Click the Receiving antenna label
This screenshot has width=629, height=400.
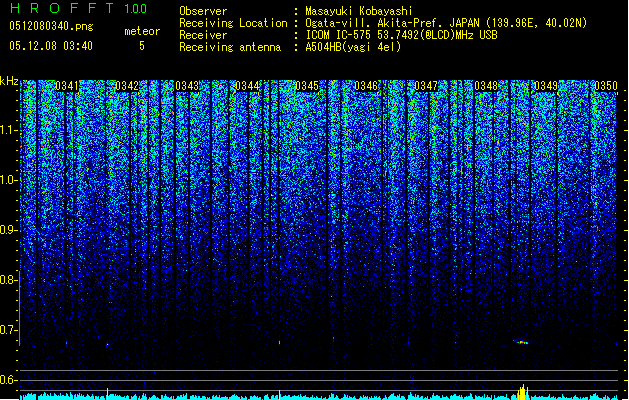coord(230,47)
